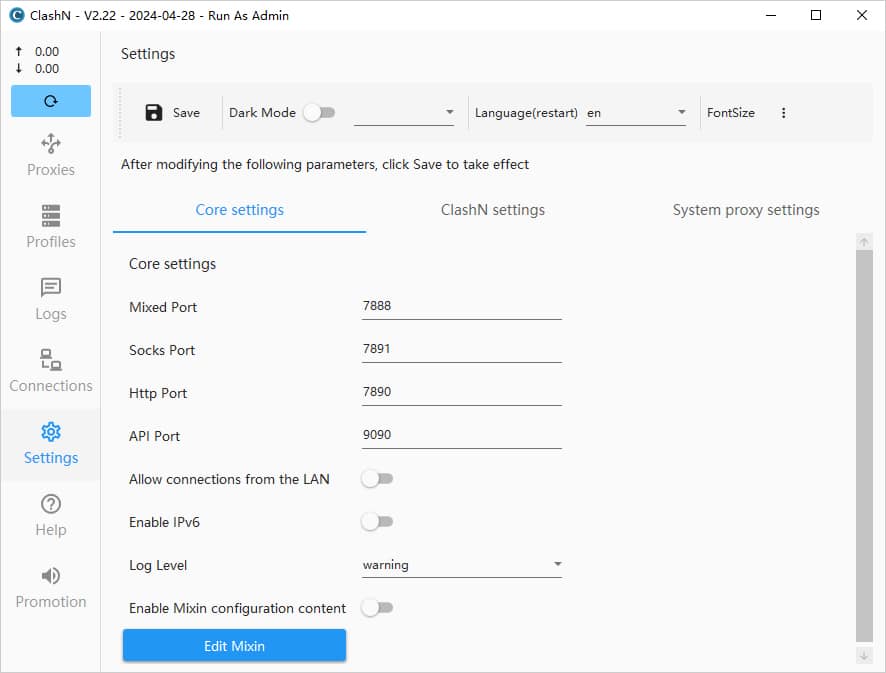Viewport: 886px width, 673px height.
Task: Click the Http Port input field
Action: (462, 393)
